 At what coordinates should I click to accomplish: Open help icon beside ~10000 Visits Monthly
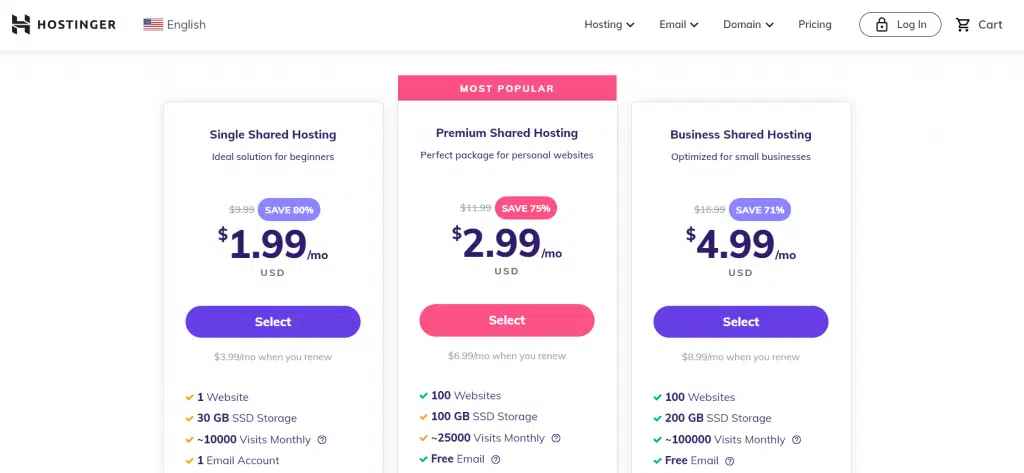click(x=322, y=440)
